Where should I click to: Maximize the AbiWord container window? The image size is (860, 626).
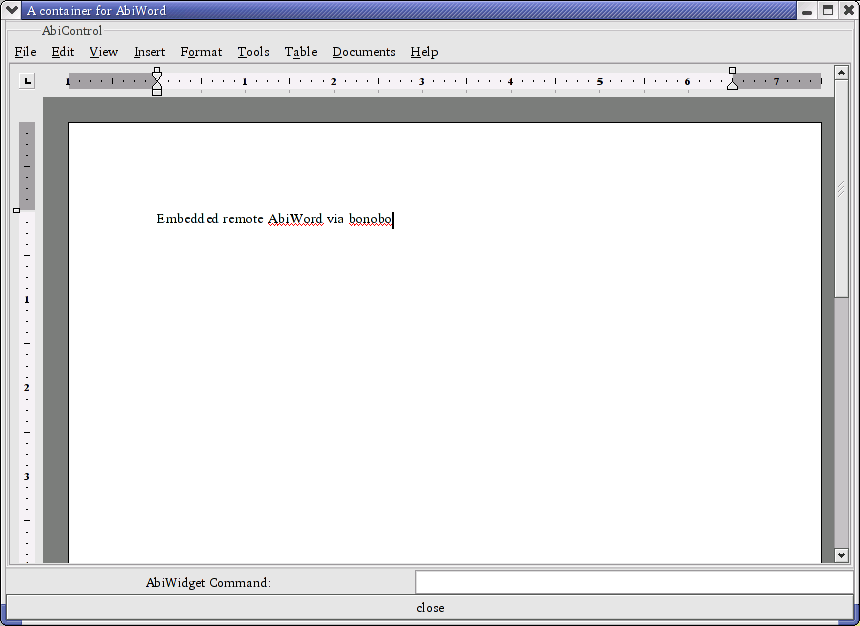[x=828, y=10]
